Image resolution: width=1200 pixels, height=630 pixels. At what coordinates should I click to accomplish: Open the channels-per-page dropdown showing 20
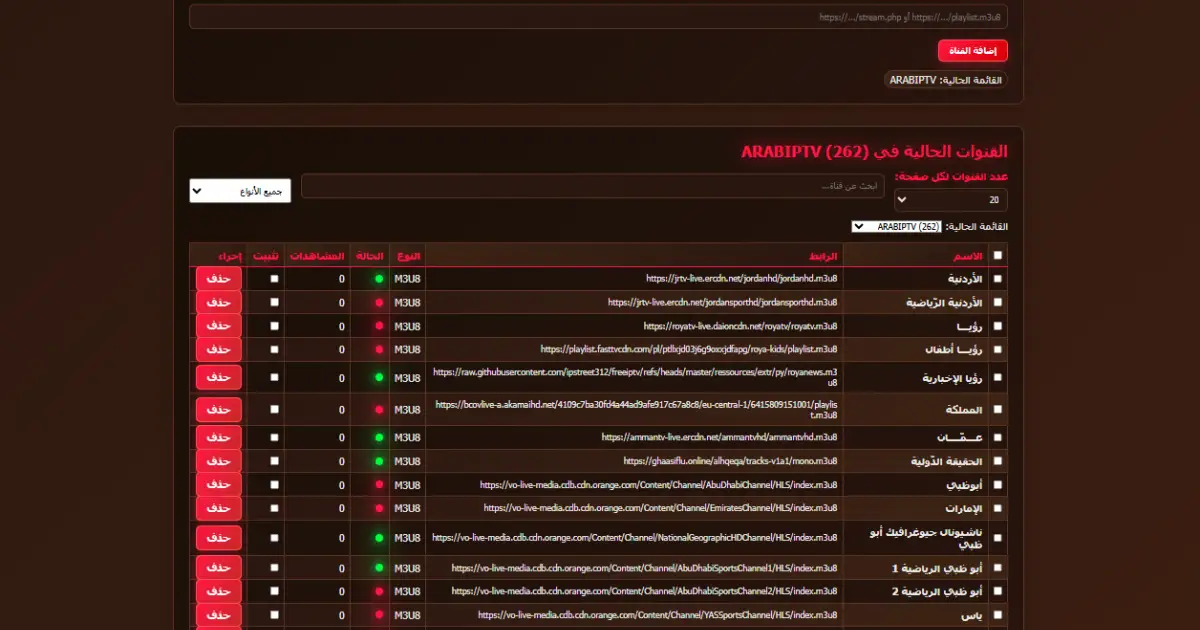(951, 200)
